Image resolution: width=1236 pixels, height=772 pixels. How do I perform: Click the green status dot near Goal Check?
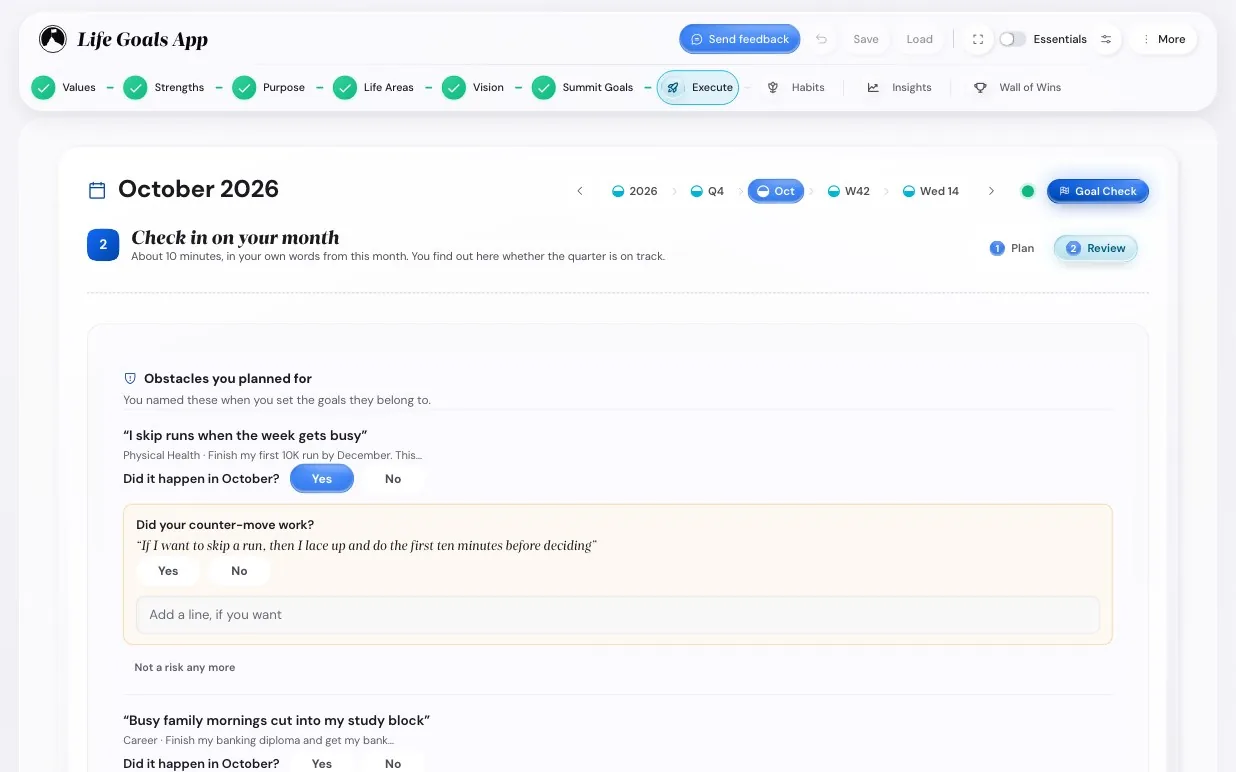tap(1027, 191)
